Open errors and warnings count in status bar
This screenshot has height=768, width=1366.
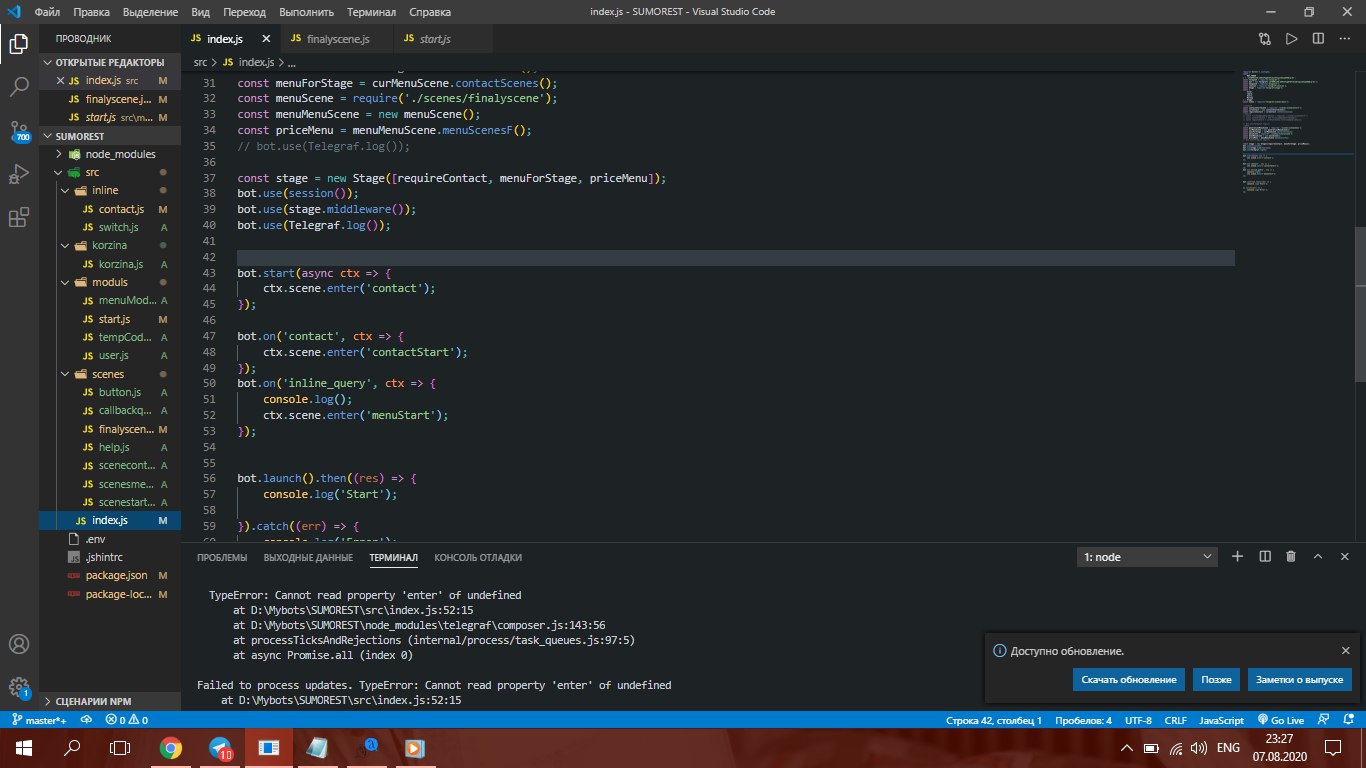pos(126,720)
